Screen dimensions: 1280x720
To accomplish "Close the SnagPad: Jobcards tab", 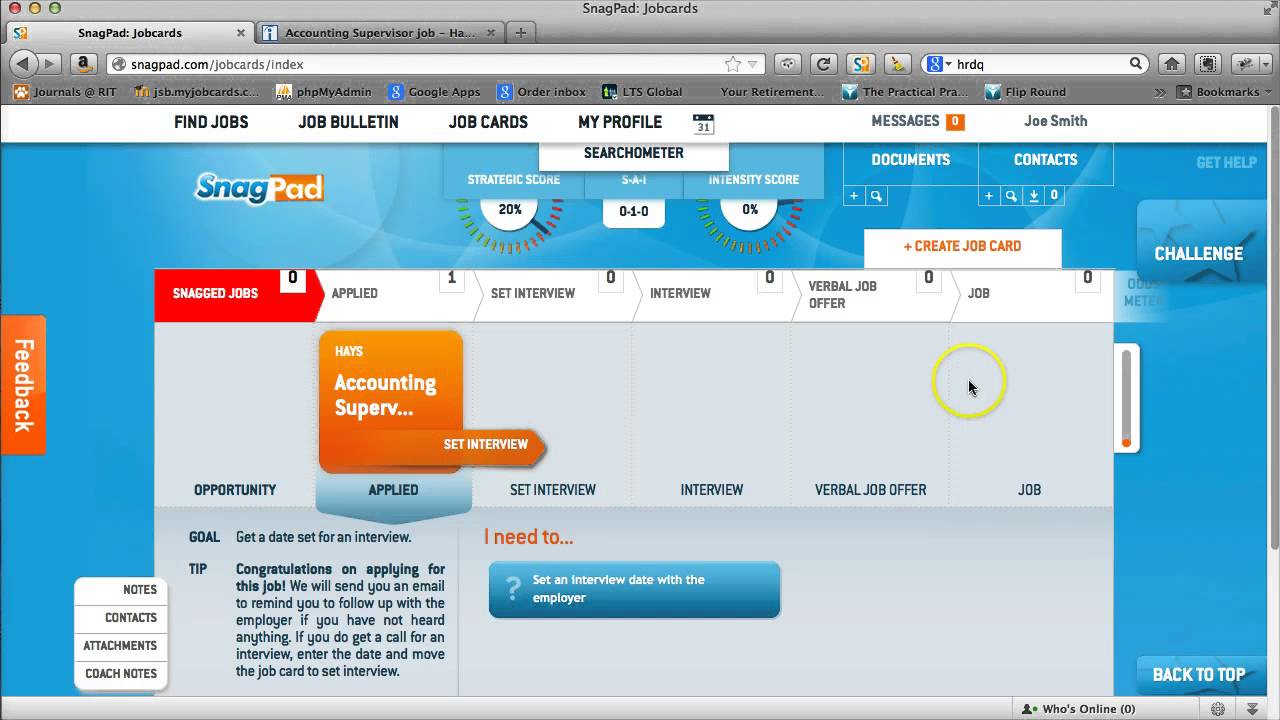I will (240, 33).
